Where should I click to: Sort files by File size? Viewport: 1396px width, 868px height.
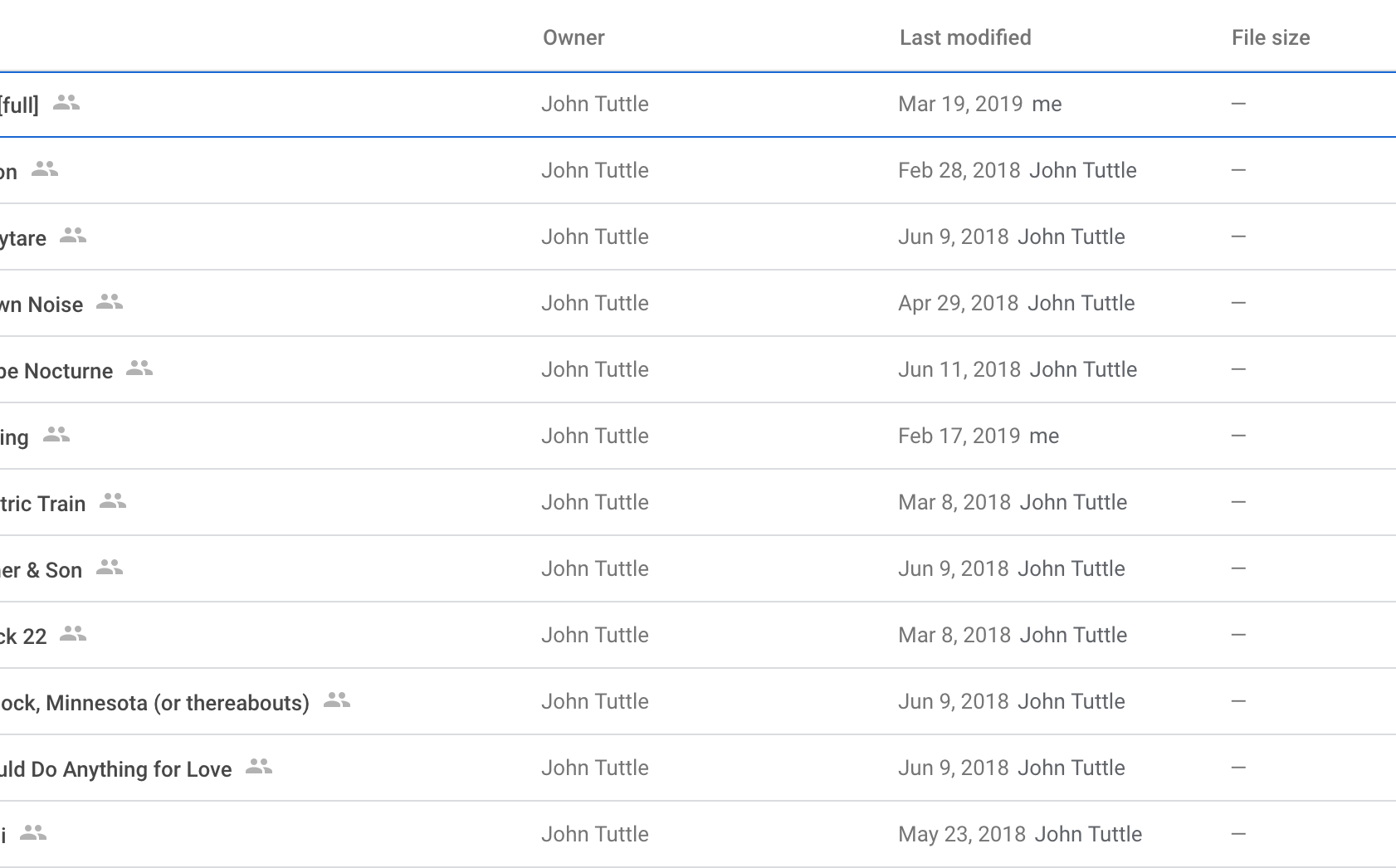click(1271, 37)
